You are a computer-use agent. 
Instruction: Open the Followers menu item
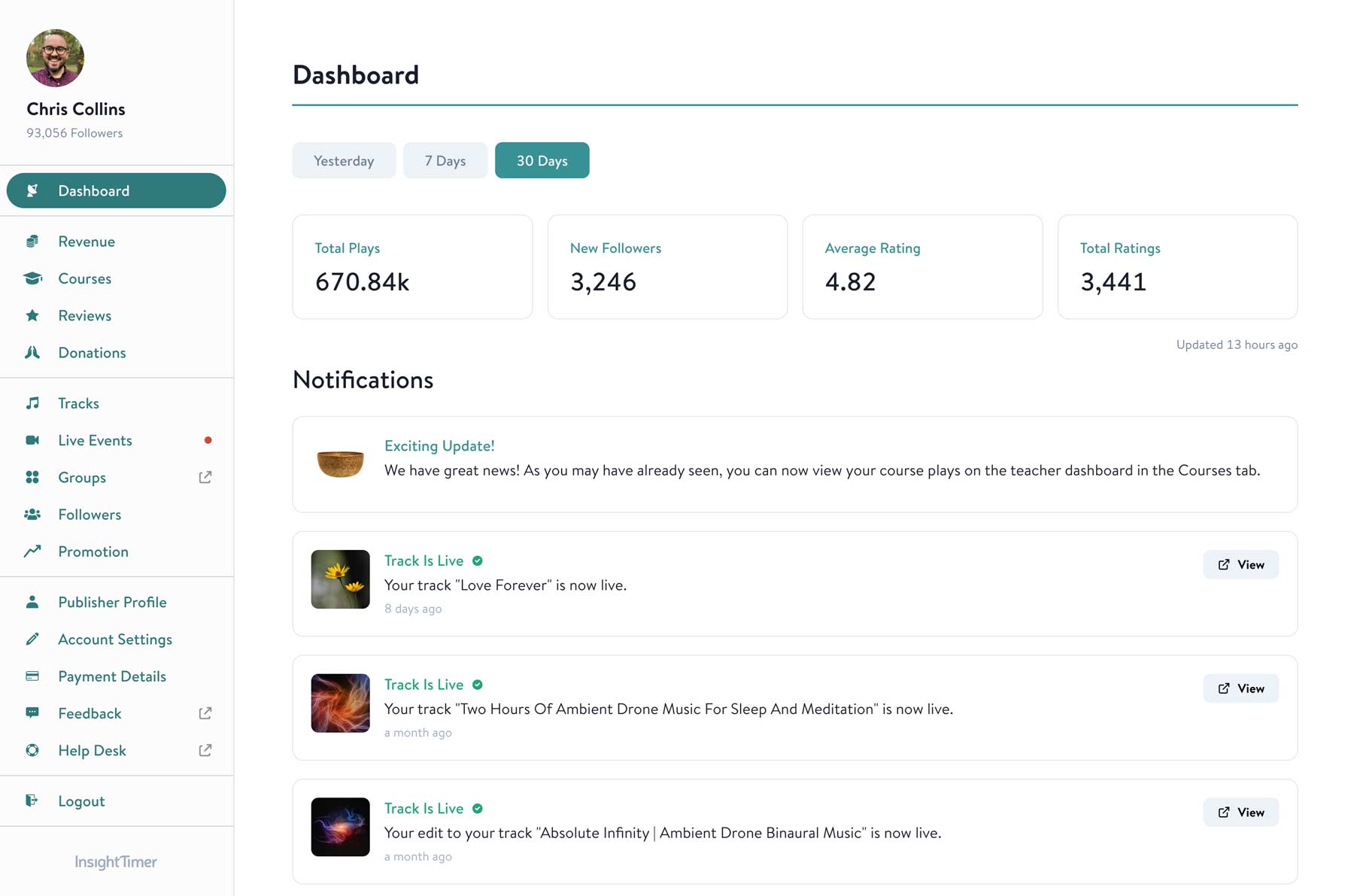[90, 515]
